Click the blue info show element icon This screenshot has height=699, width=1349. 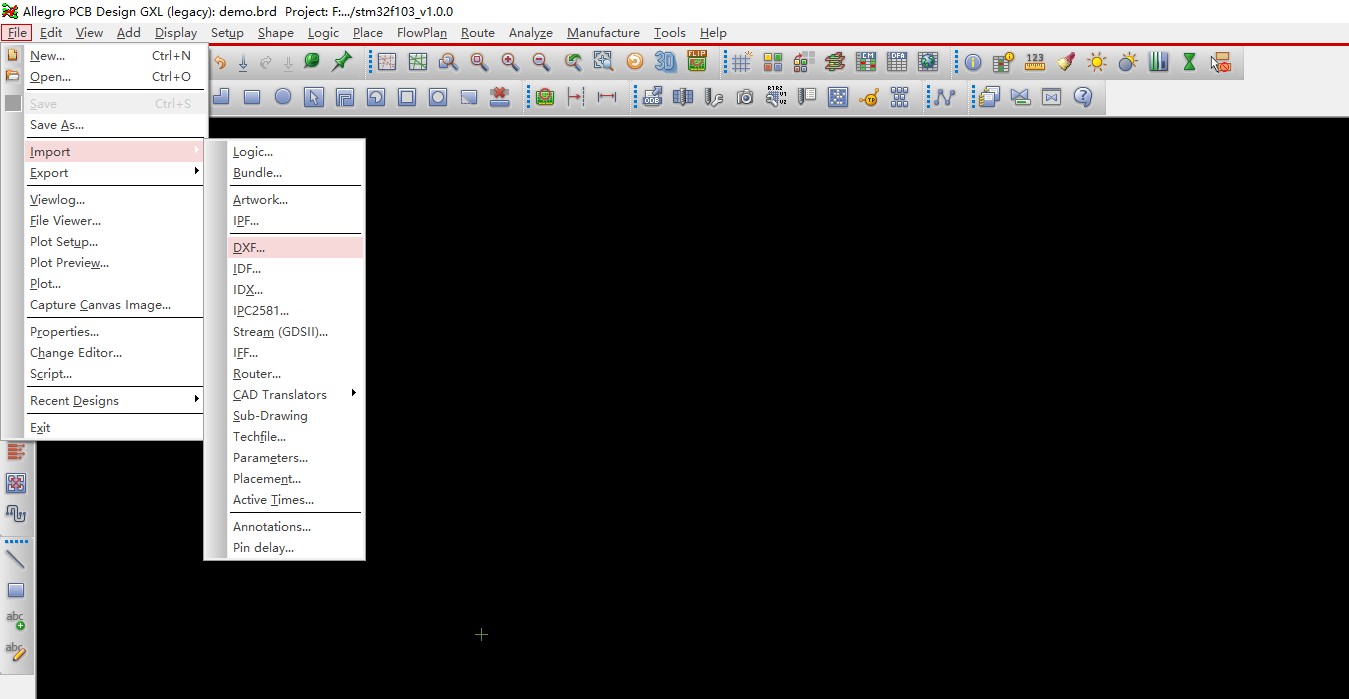(973, 62)
